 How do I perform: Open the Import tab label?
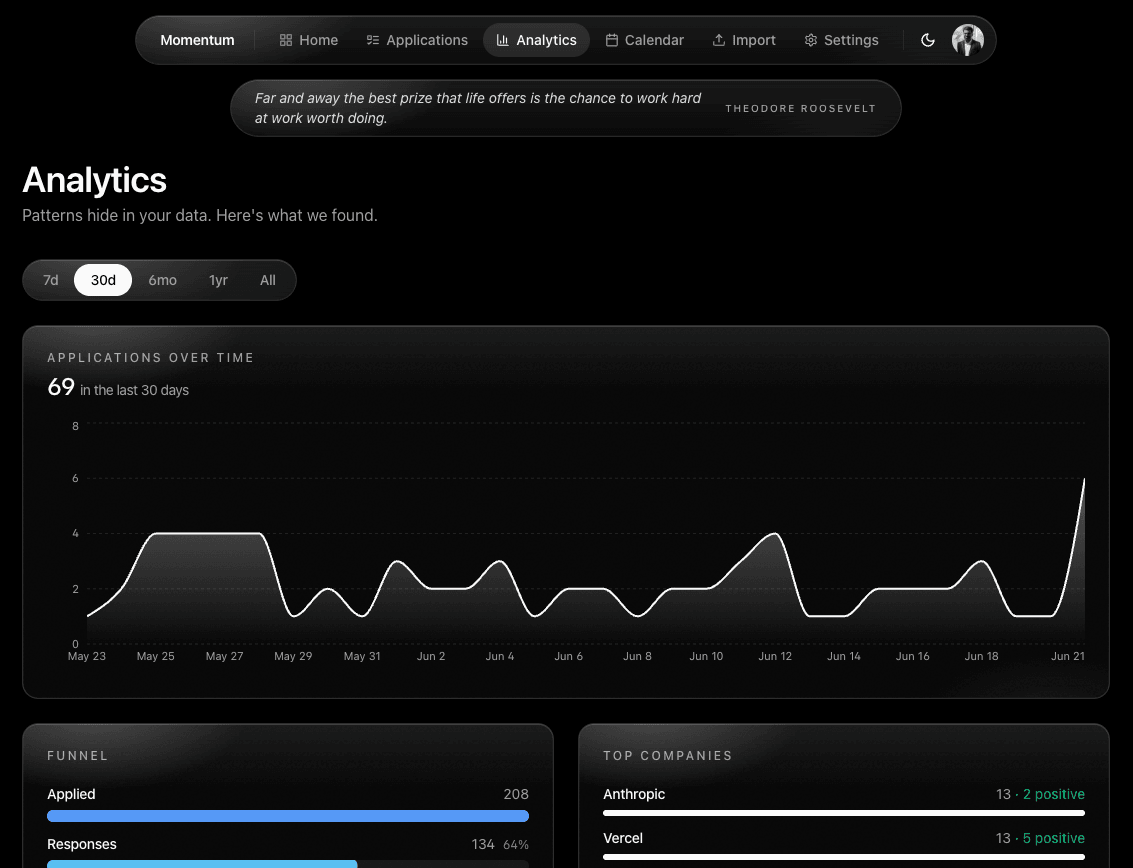click(754, 40)
